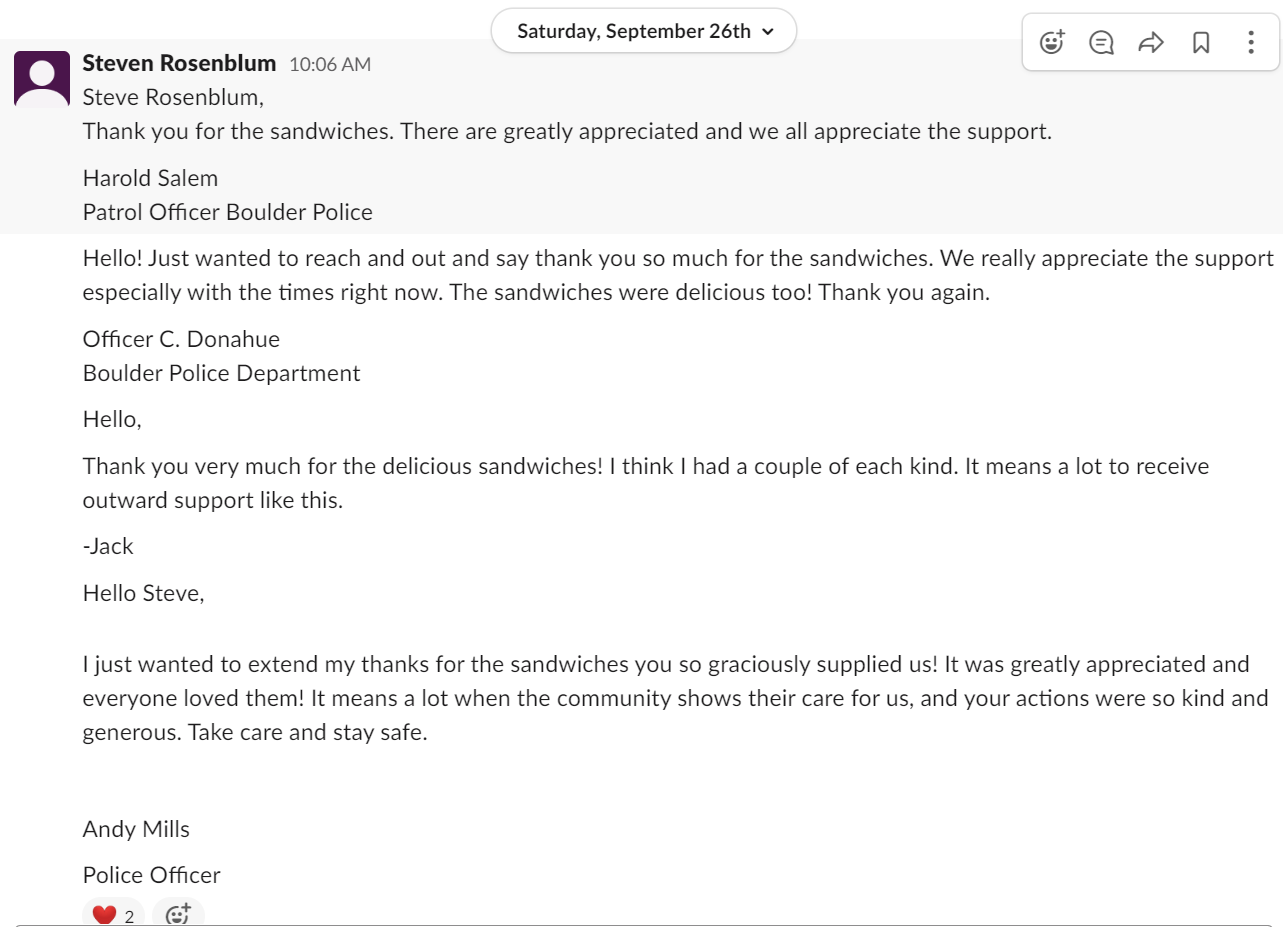Viewport: 1283px width, 927px height.
Task: Save message with the bookmark icon
Action: (1201, 42)
